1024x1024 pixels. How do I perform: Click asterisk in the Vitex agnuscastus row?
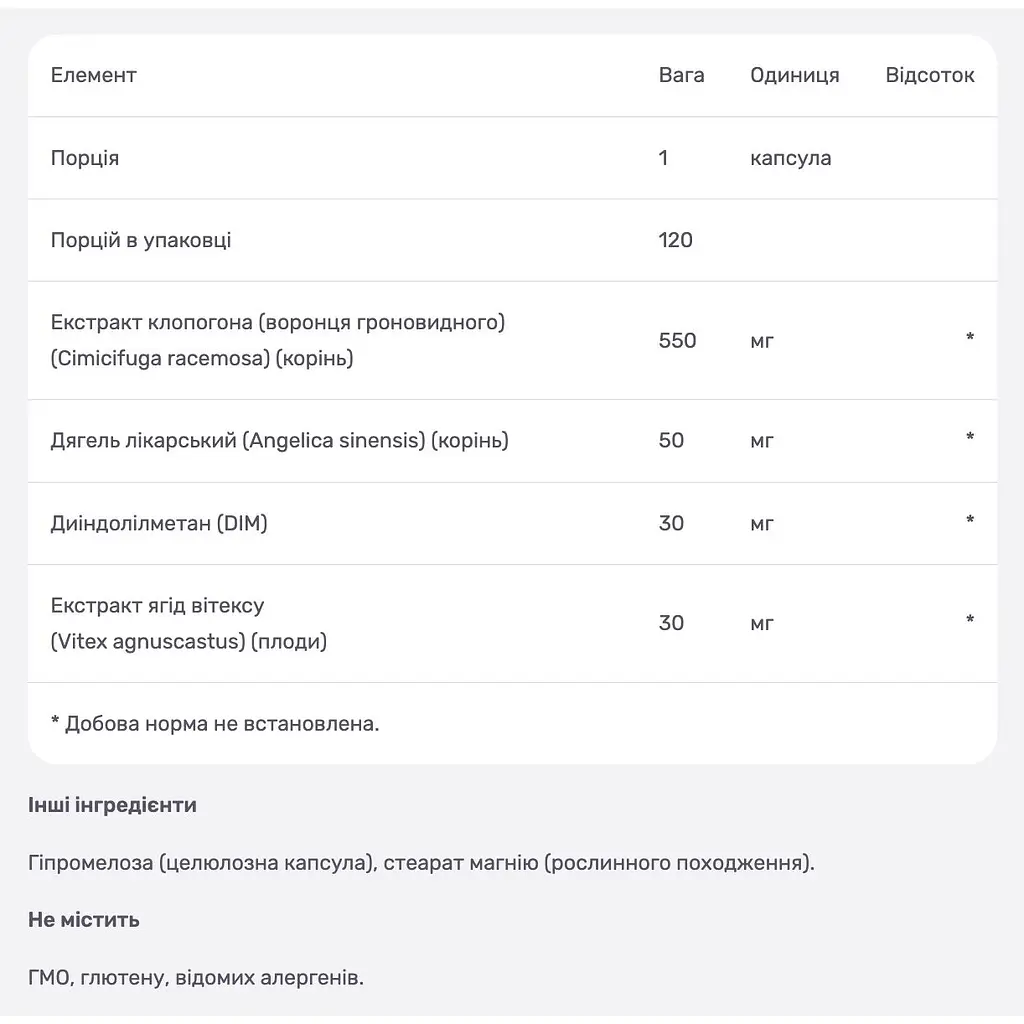click(x=970, y=620)
